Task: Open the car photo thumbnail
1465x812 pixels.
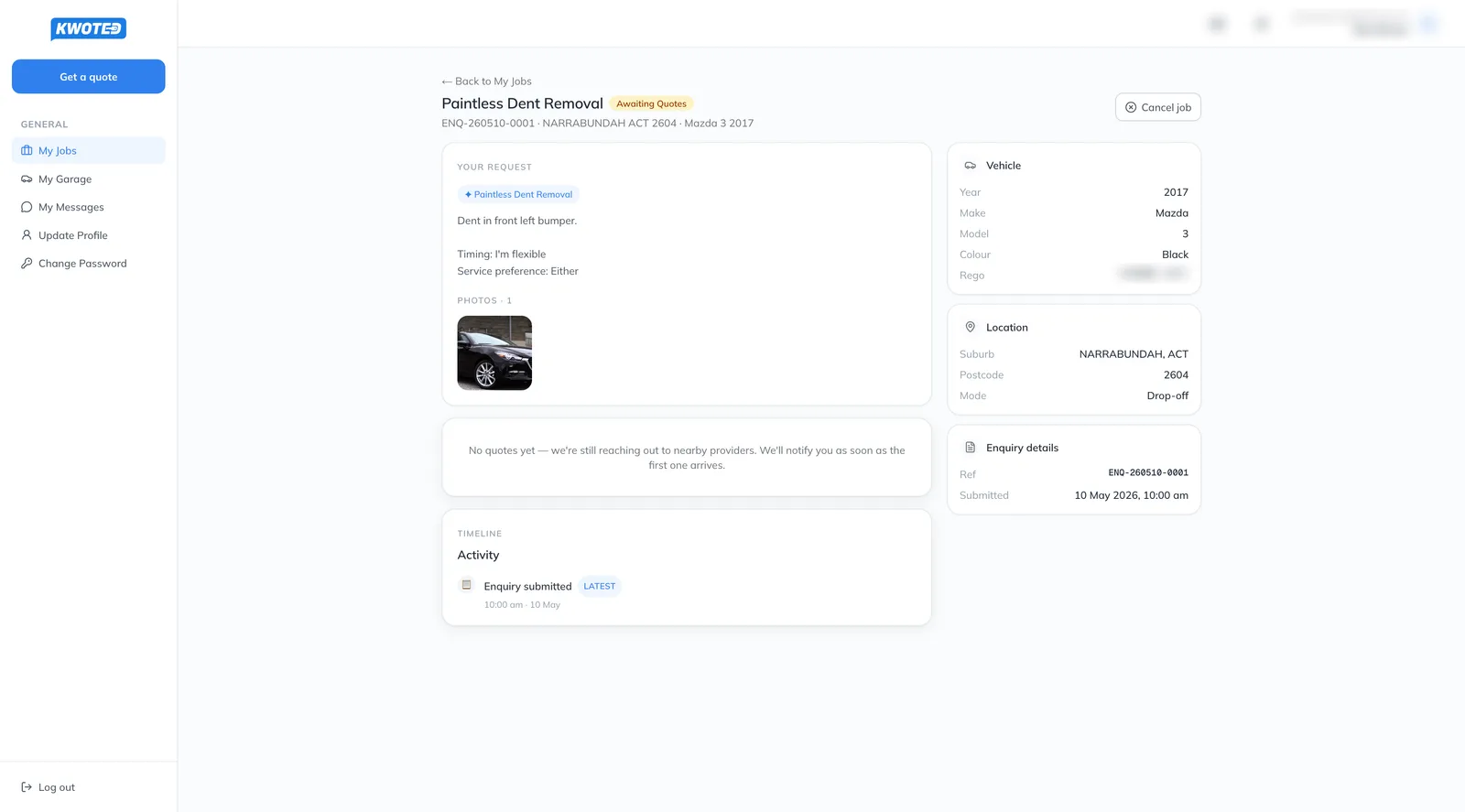Action: click(494, 353)
